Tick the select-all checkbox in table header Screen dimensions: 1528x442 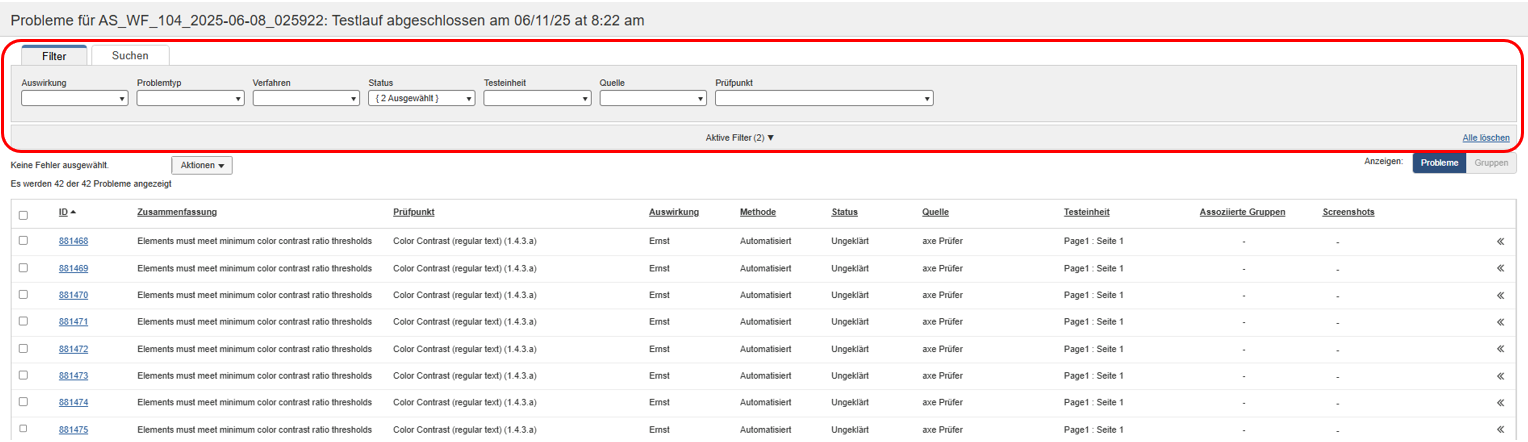23,213
